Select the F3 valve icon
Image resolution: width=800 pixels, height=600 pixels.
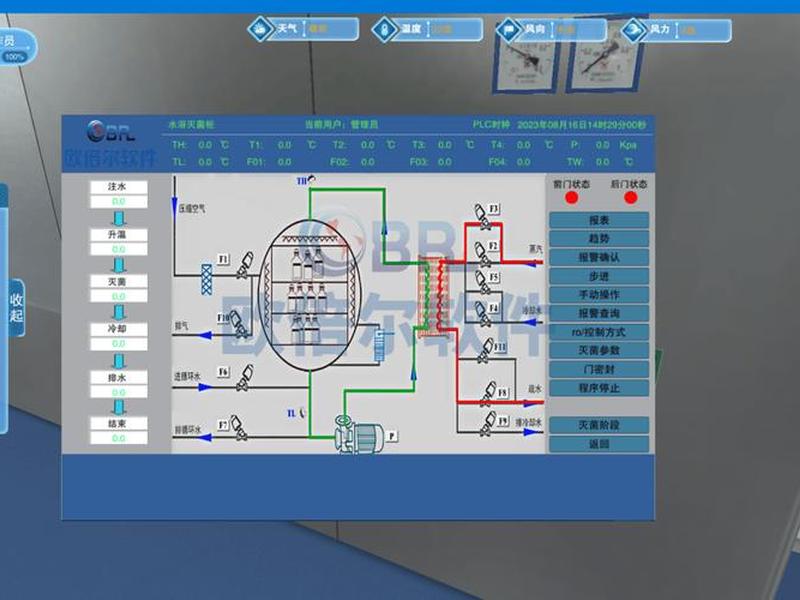(482, 217)
